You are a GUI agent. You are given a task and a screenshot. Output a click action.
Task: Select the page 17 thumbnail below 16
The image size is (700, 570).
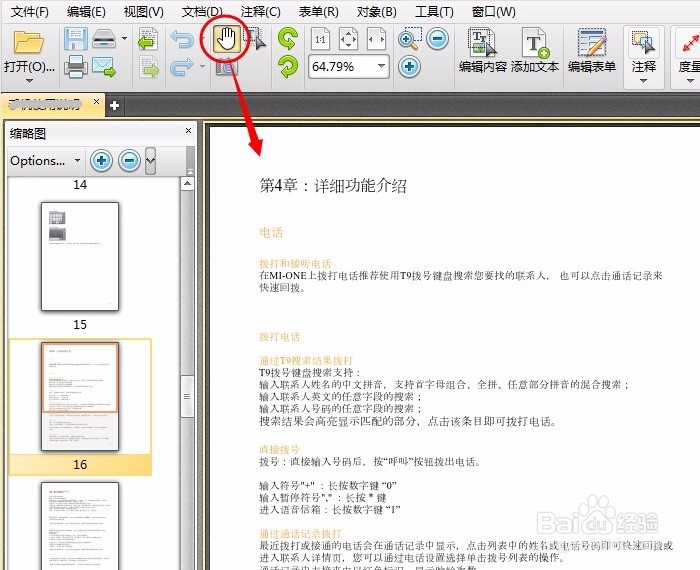point(80,526)
